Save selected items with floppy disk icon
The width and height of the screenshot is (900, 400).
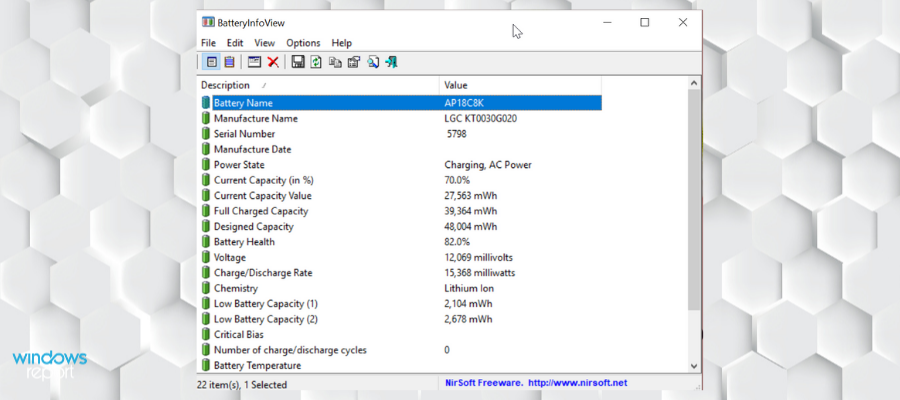click(298, 62)
